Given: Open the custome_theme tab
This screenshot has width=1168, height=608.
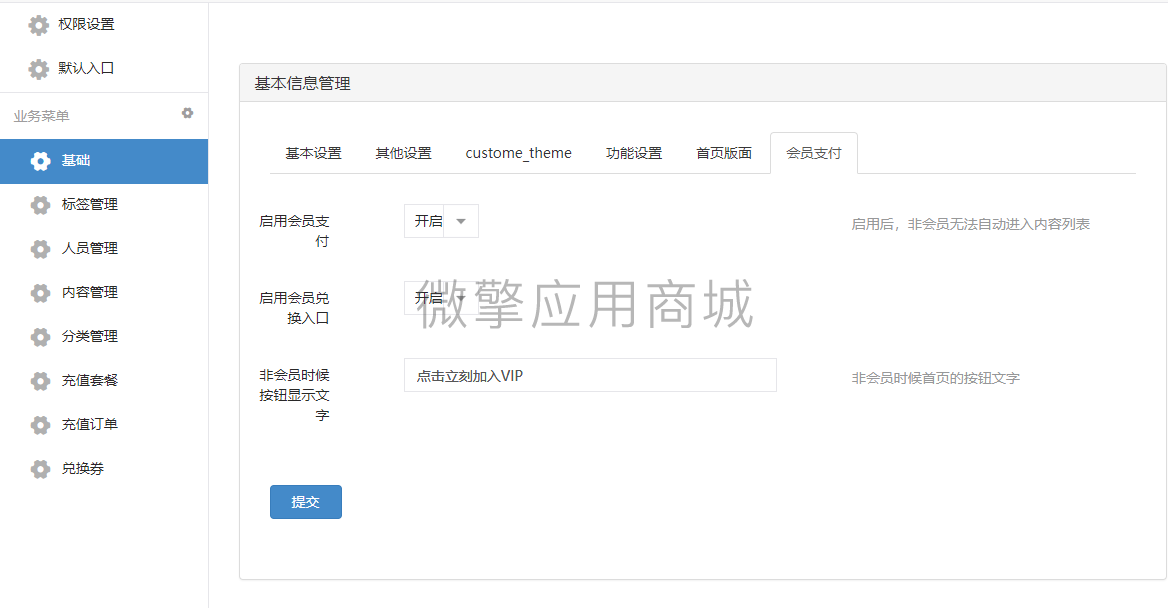Looking at the screenshot, I should click(519, 152).
